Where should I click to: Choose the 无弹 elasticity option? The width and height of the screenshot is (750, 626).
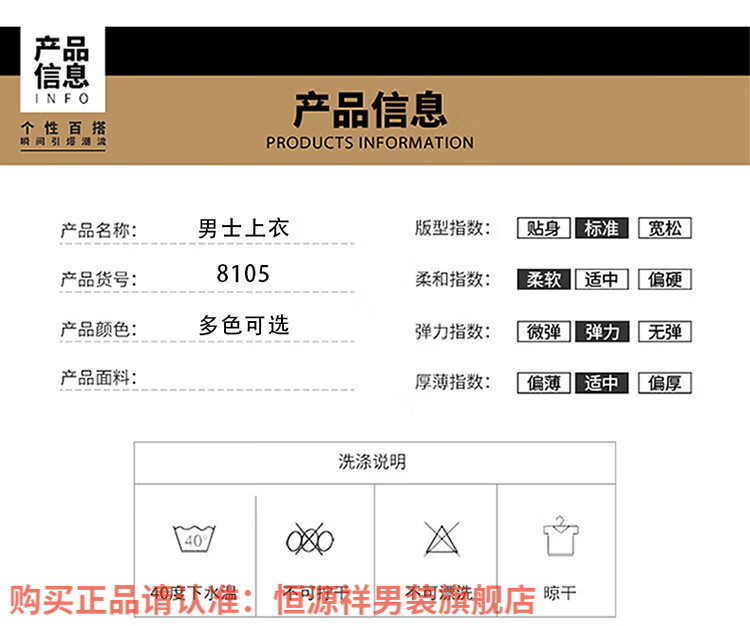[x=665, y=332]
